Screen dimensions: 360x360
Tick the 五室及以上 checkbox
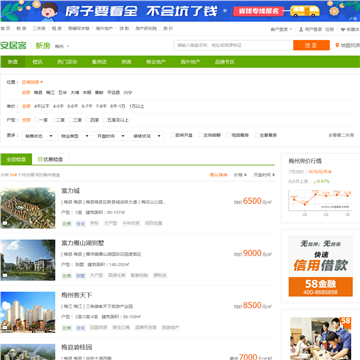click(x=105, y=120)
